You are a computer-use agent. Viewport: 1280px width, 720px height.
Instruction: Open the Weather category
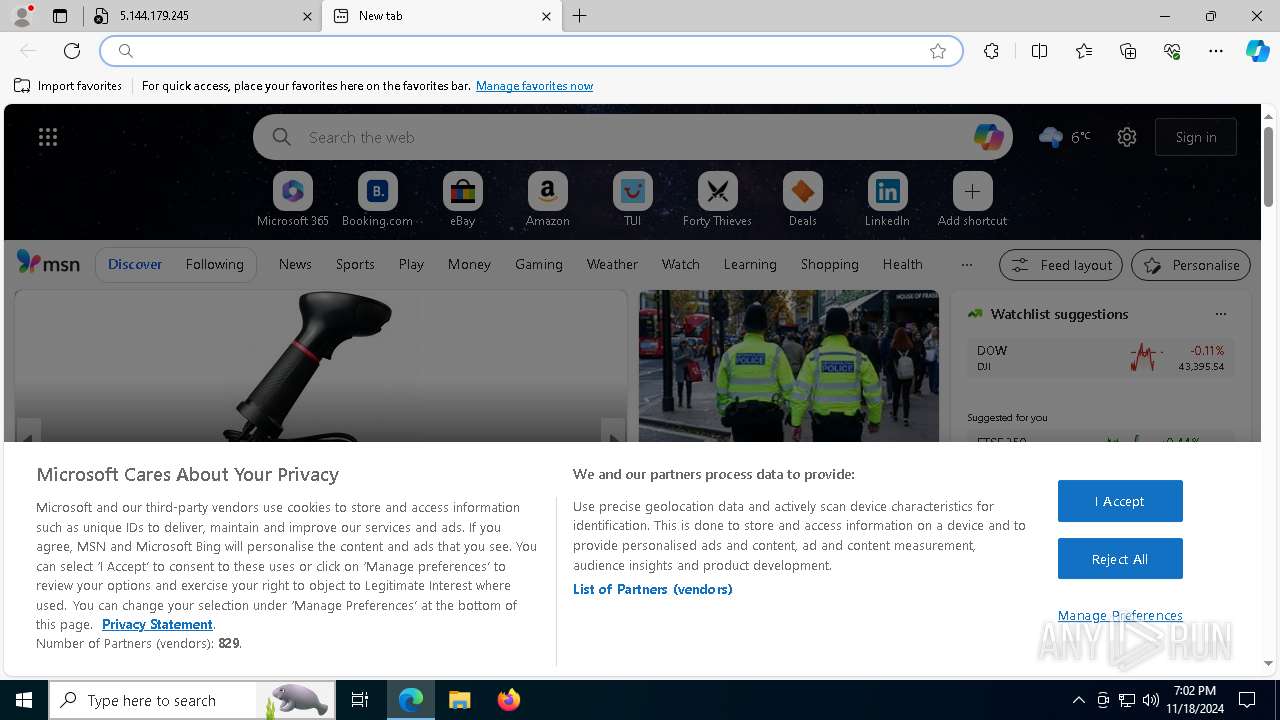click(x=612, y=264)
